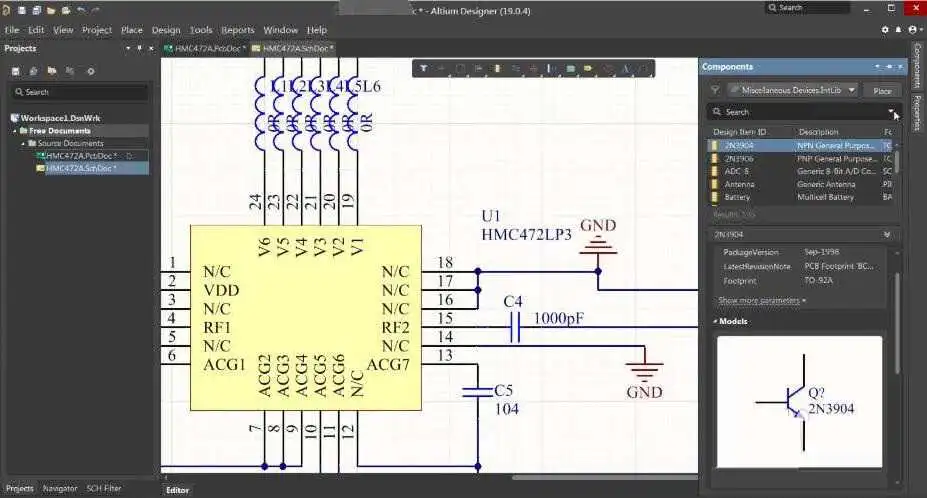
Task: Click the Projects panel search field
Action: tap(80, 92)
